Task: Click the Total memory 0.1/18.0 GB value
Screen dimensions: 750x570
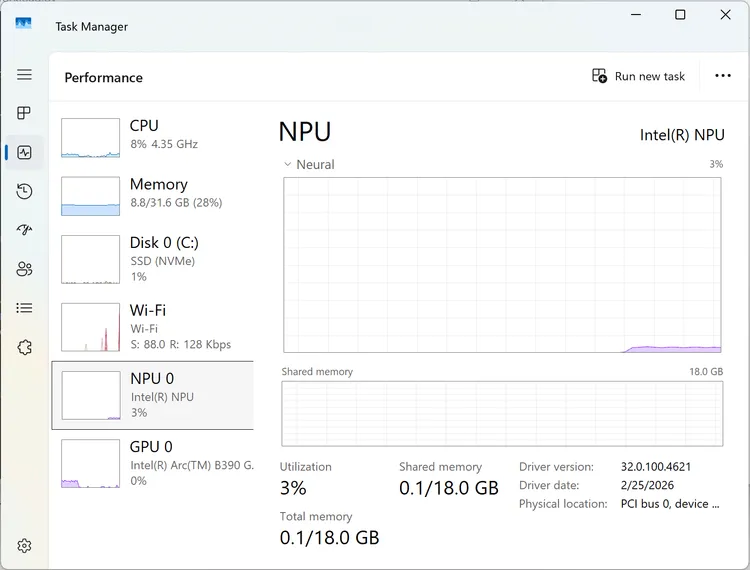Action: pyautogui.click(x=329, y=538)
